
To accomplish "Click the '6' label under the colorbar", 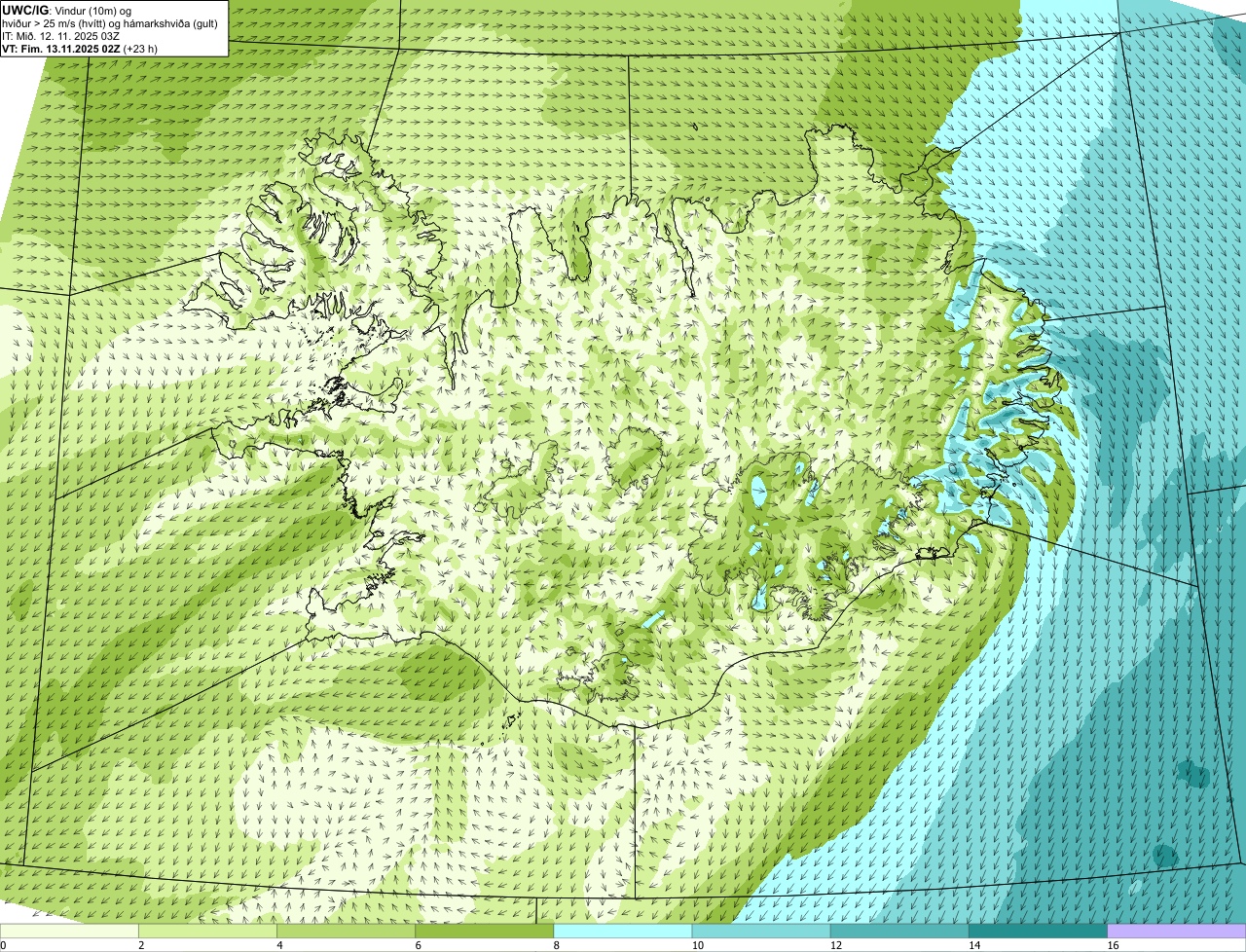I will (418, 945).
